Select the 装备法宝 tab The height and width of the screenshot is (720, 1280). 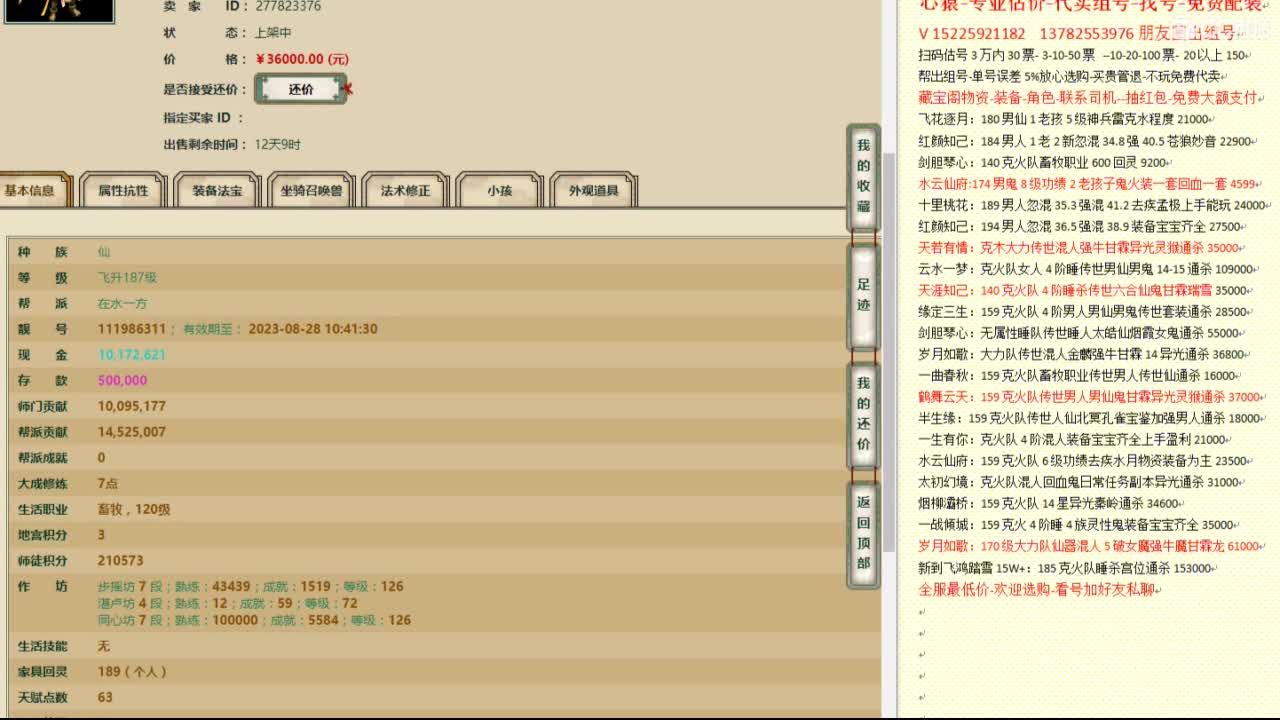click(x=217, y=190)
